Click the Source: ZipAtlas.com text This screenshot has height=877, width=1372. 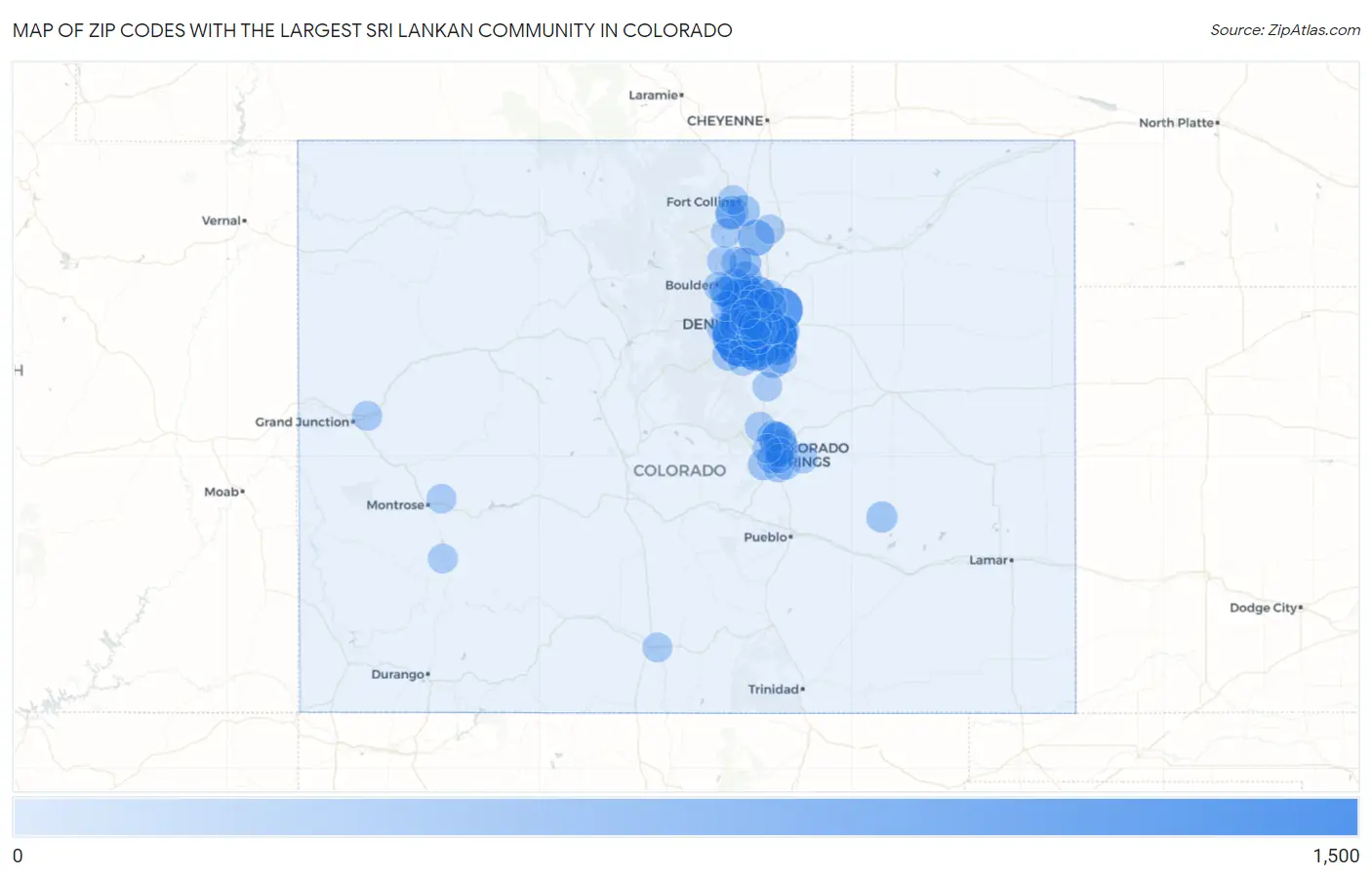(1285, 30)
